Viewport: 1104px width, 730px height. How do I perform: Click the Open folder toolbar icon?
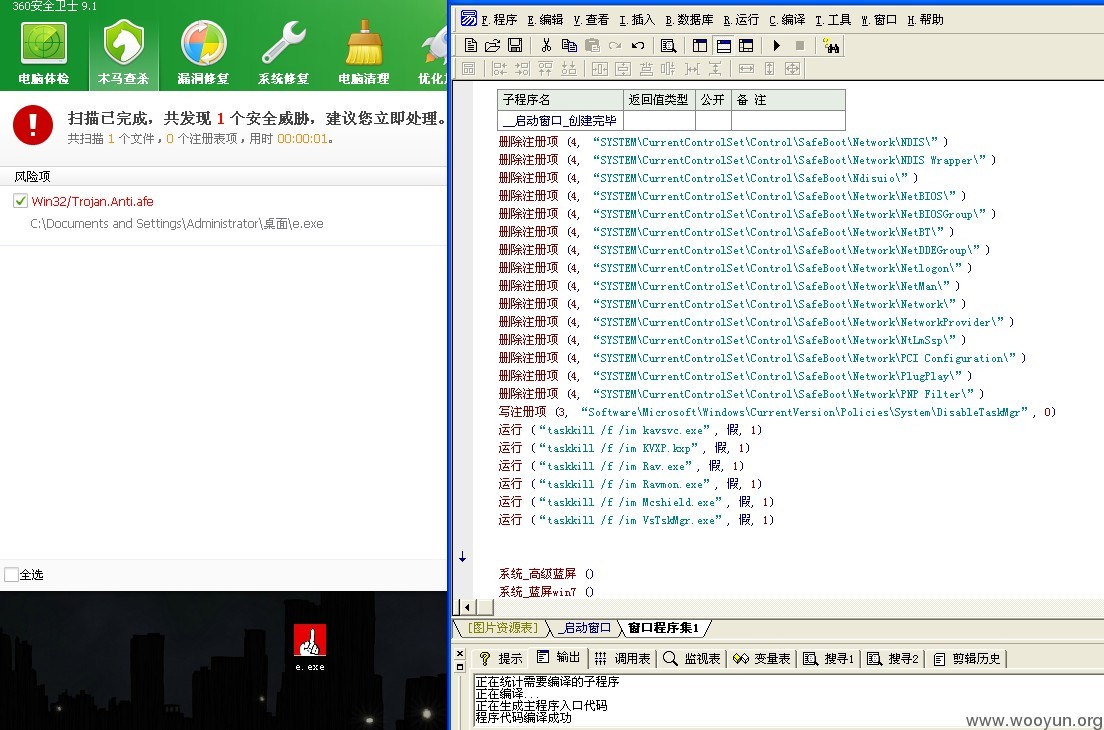tap(493, 46)
